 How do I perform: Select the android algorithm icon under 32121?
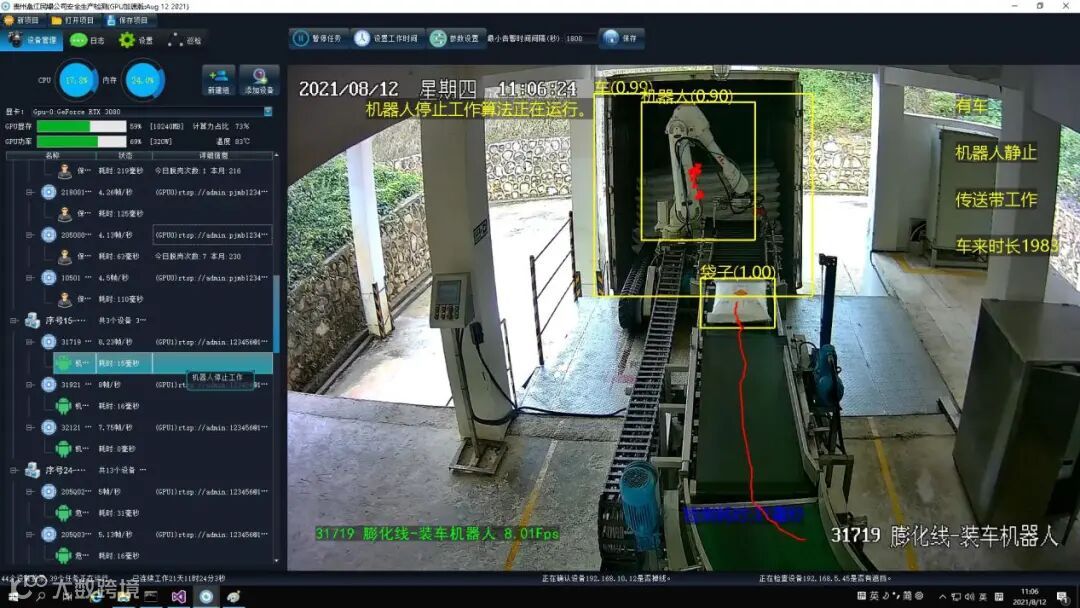point(63,448)
